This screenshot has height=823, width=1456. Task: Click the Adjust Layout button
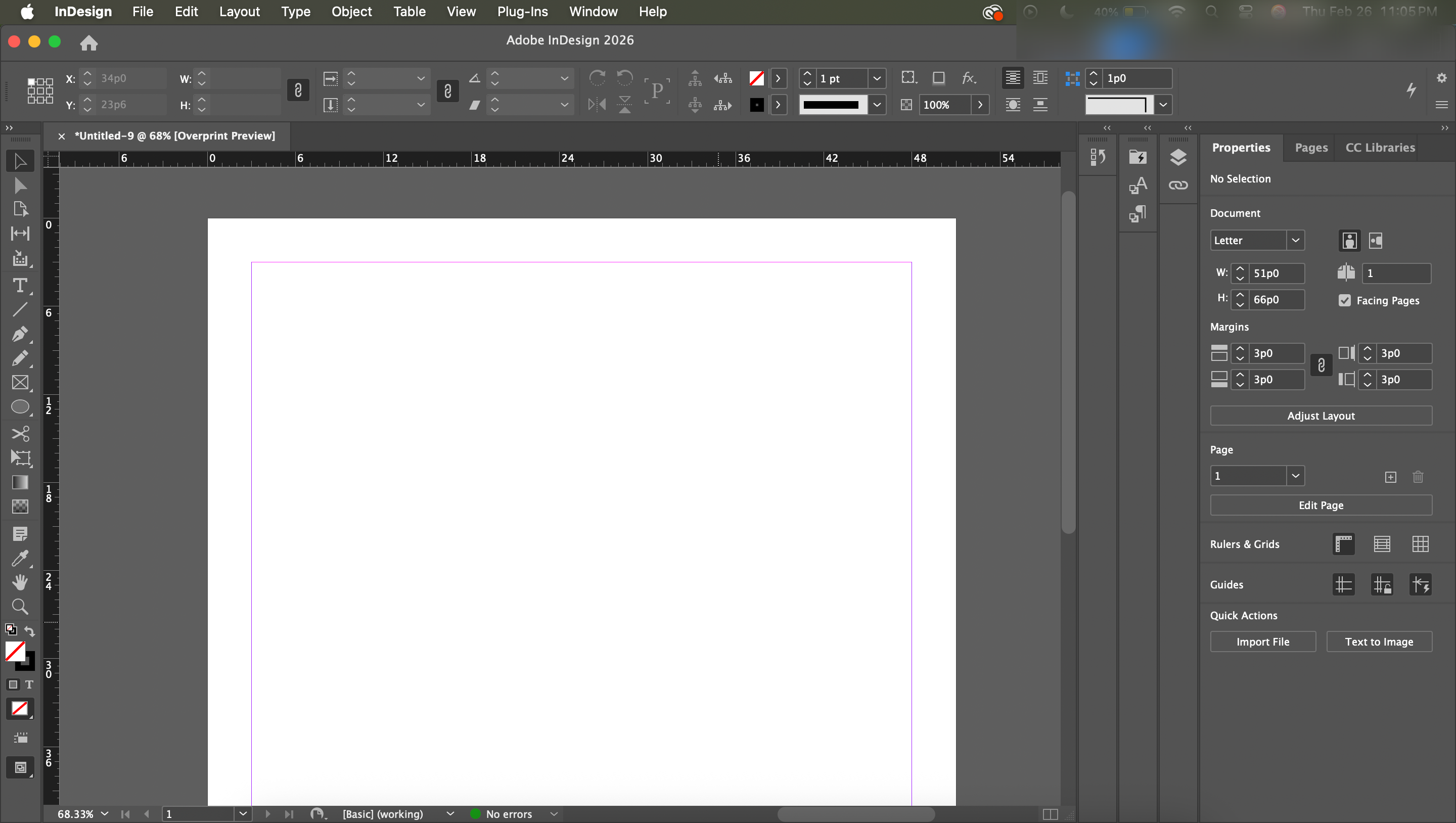click(1321, 416)
